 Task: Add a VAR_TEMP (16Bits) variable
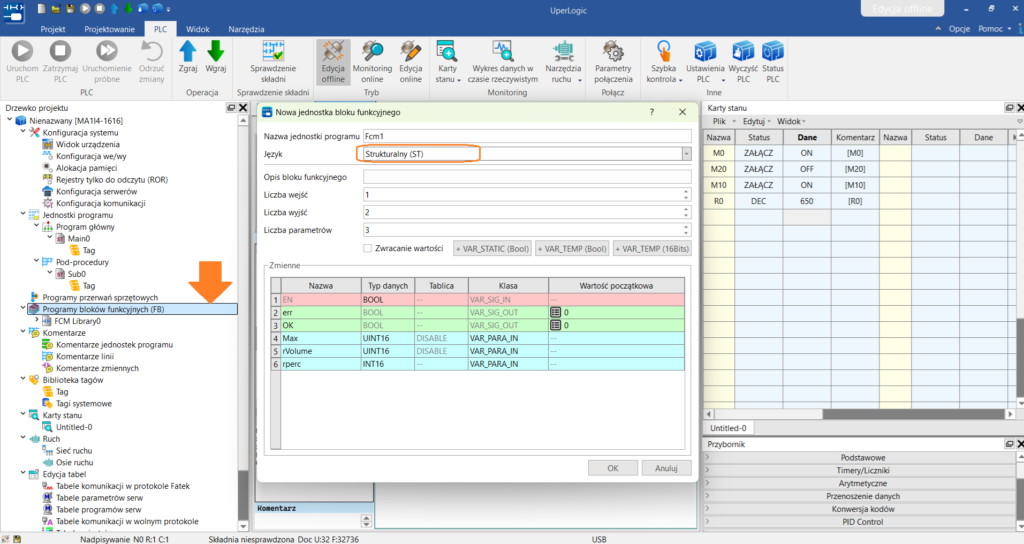[652, 249]
